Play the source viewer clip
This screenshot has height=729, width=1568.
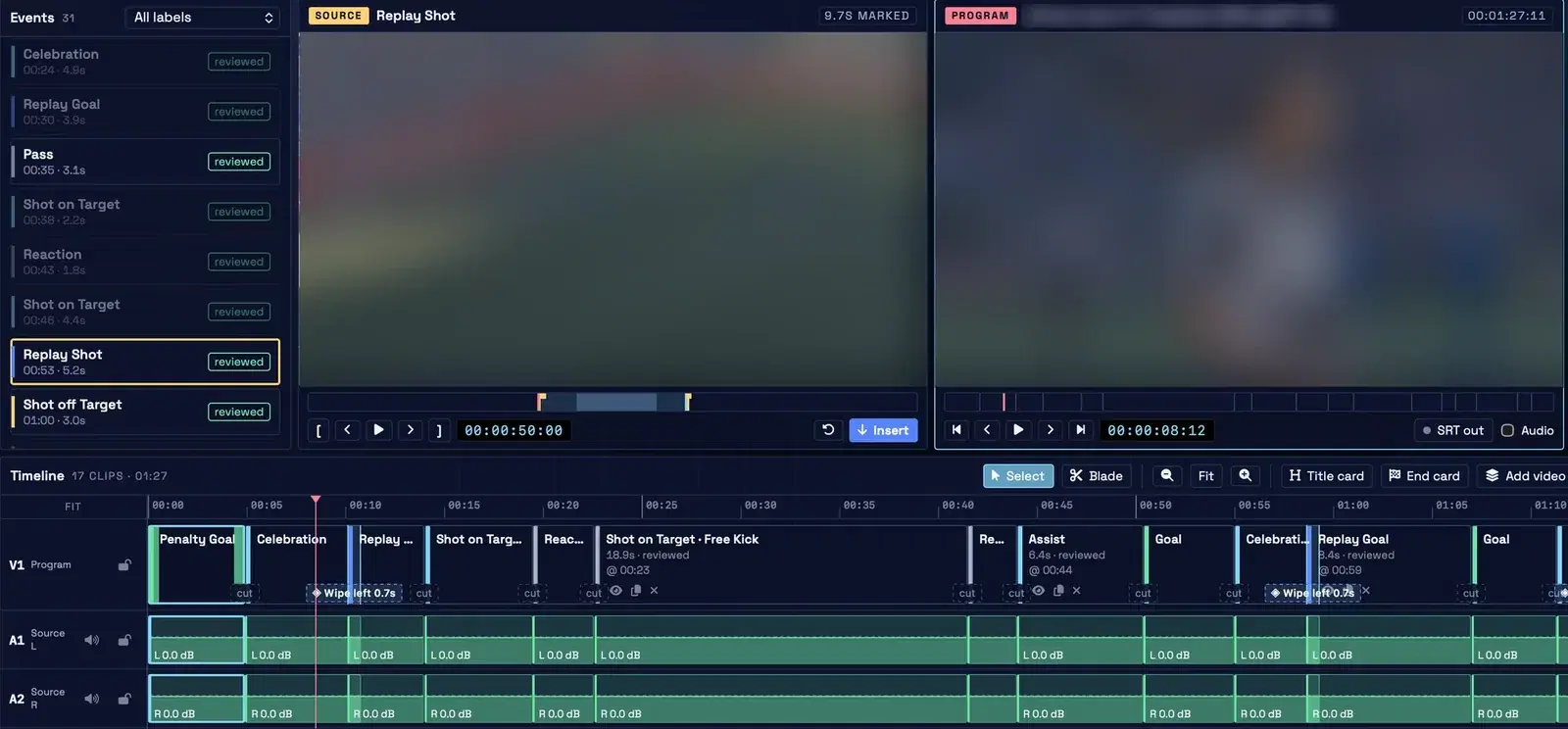pos(378,430)
